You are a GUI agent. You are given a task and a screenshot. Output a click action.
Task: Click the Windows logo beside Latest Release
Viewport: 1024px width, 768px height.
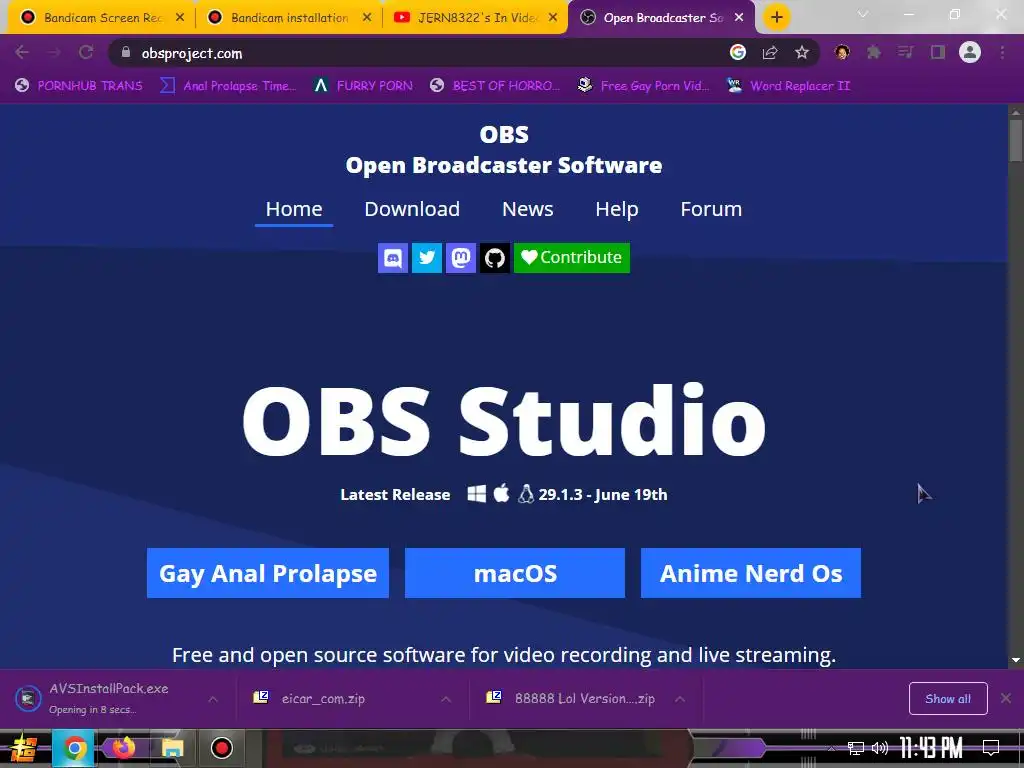[x=477, y=494]
